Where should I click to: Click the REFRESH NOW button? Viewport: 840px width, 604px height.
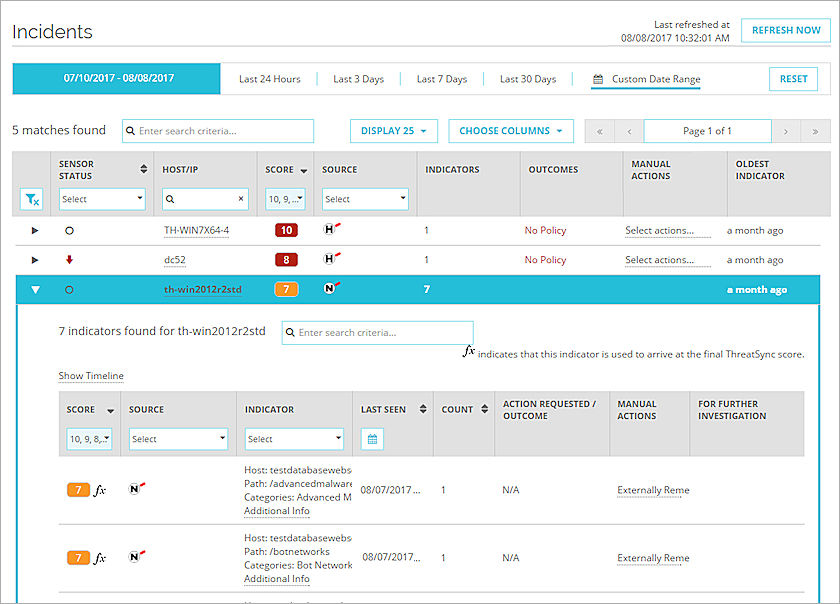[x=785, y=29]
